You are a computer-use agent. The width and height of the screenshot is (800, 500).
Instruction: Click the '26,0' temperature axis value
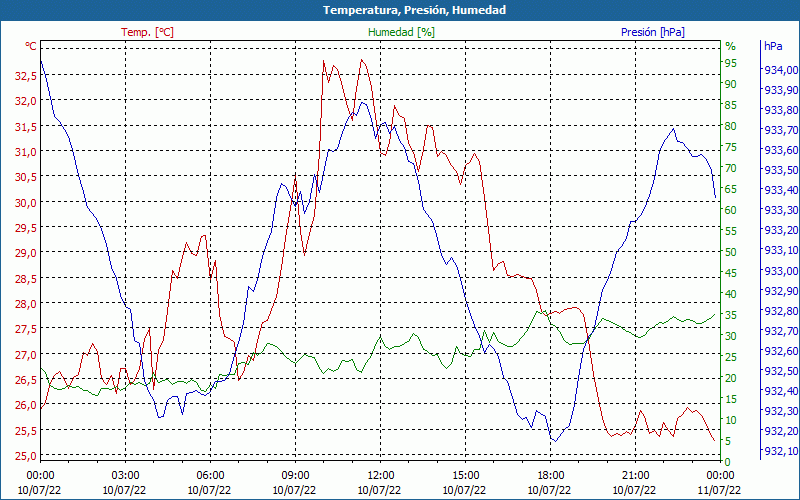click(26, 405)
